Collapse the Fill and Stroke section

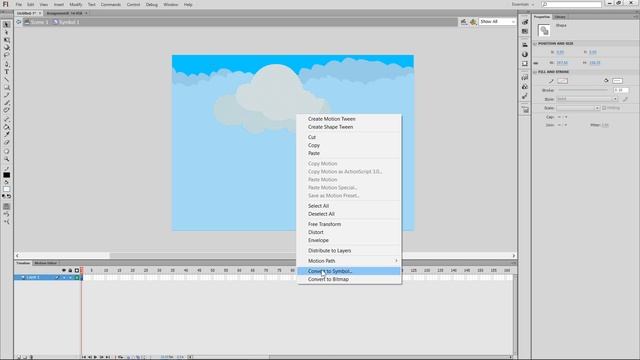point(535,72)
